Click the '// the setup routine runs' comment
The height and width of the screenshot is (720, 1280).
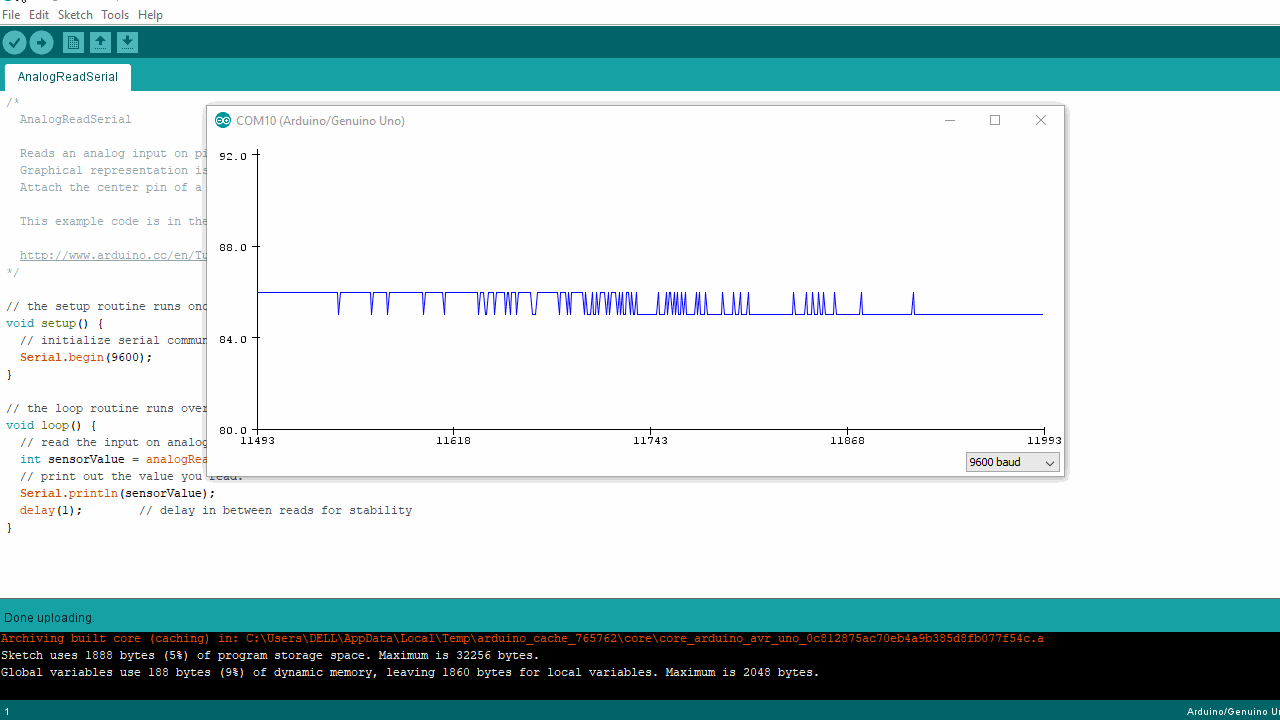(106, 306)
